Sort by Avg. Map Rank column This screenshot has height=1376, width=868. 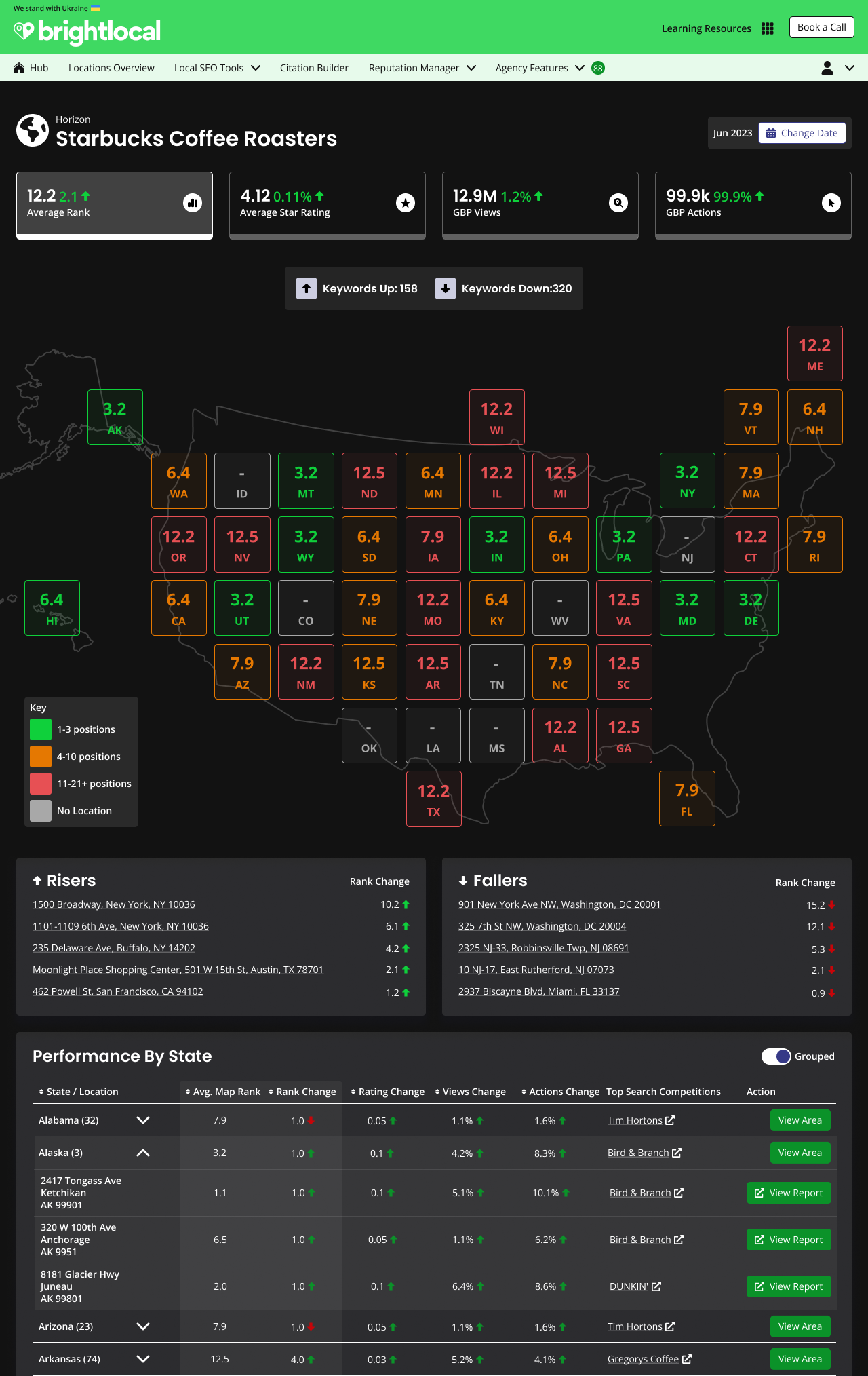(x=222, y=1092)
